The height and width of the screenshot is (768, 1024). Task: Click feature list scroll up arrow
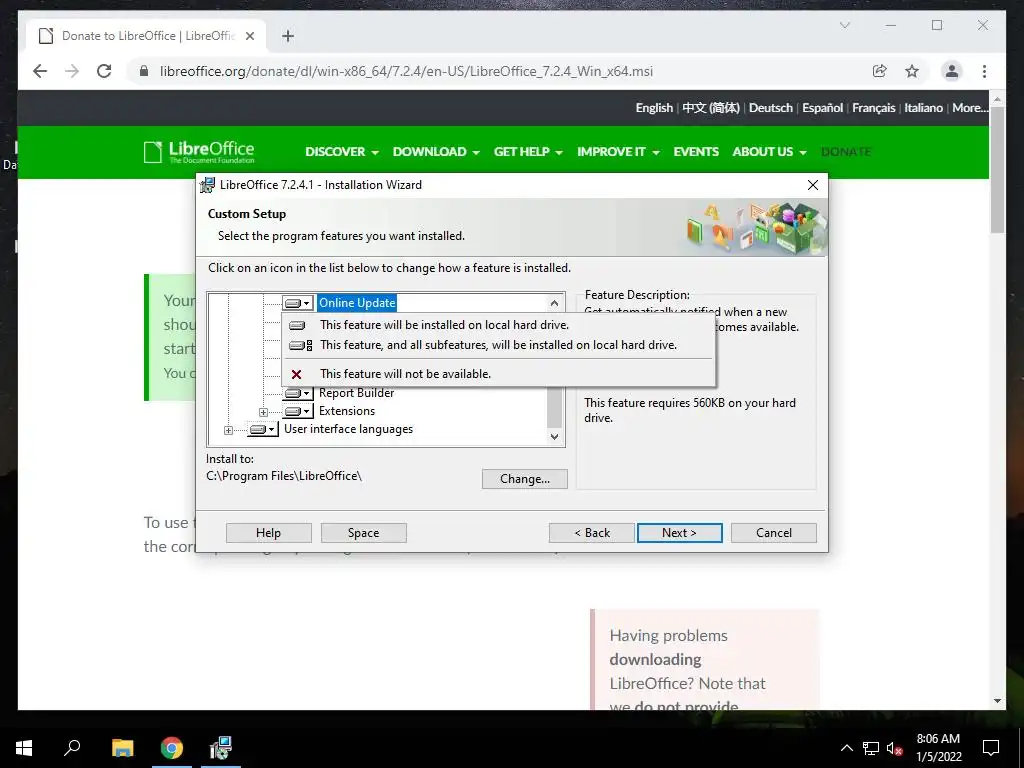tap(554, 303)
